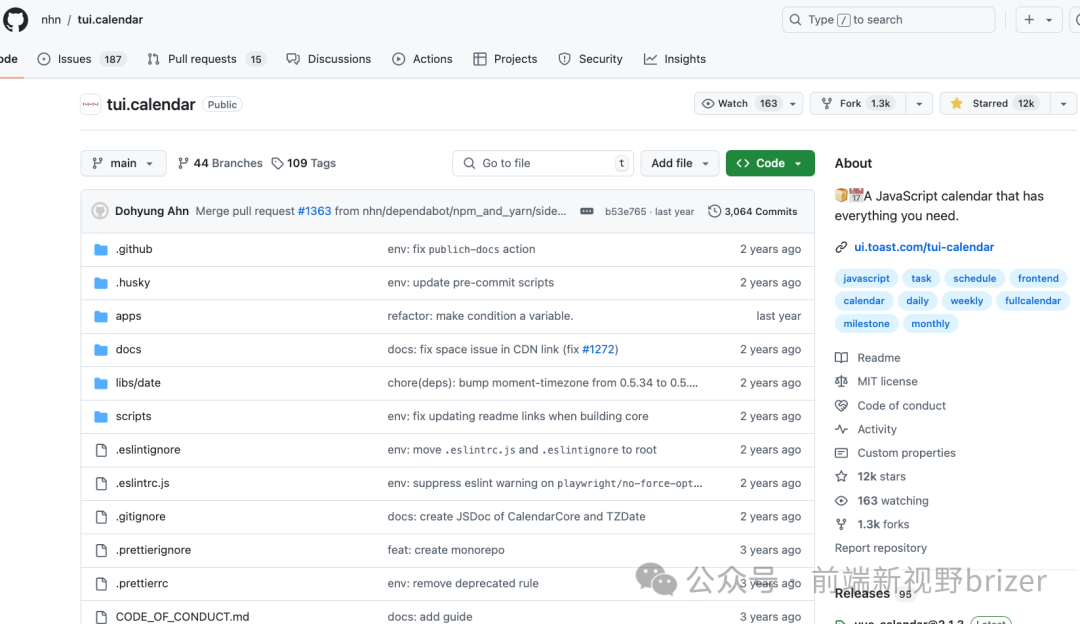Focus the Type / to search box

tap(889, 20)
